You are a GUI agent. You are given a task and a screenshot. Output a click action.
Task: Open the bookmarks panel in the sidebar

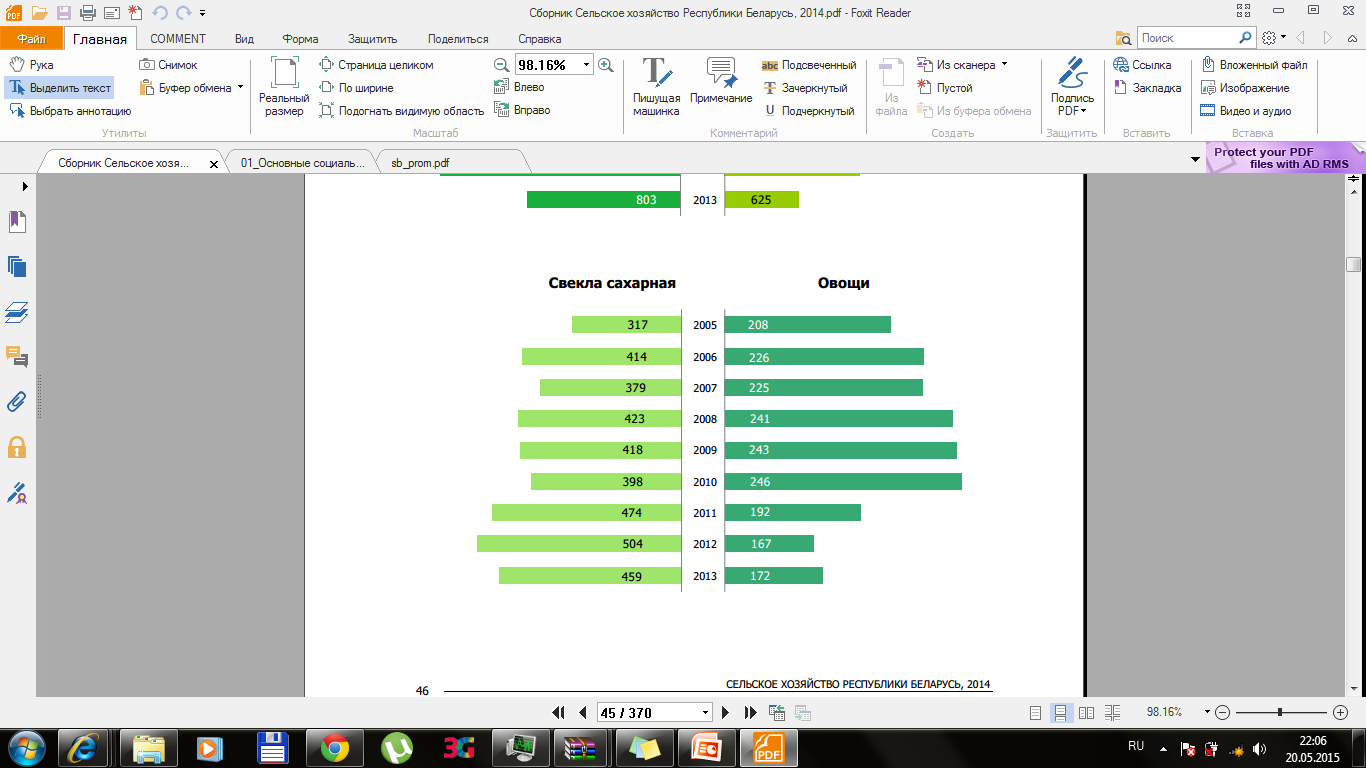(x=17, y=221)
